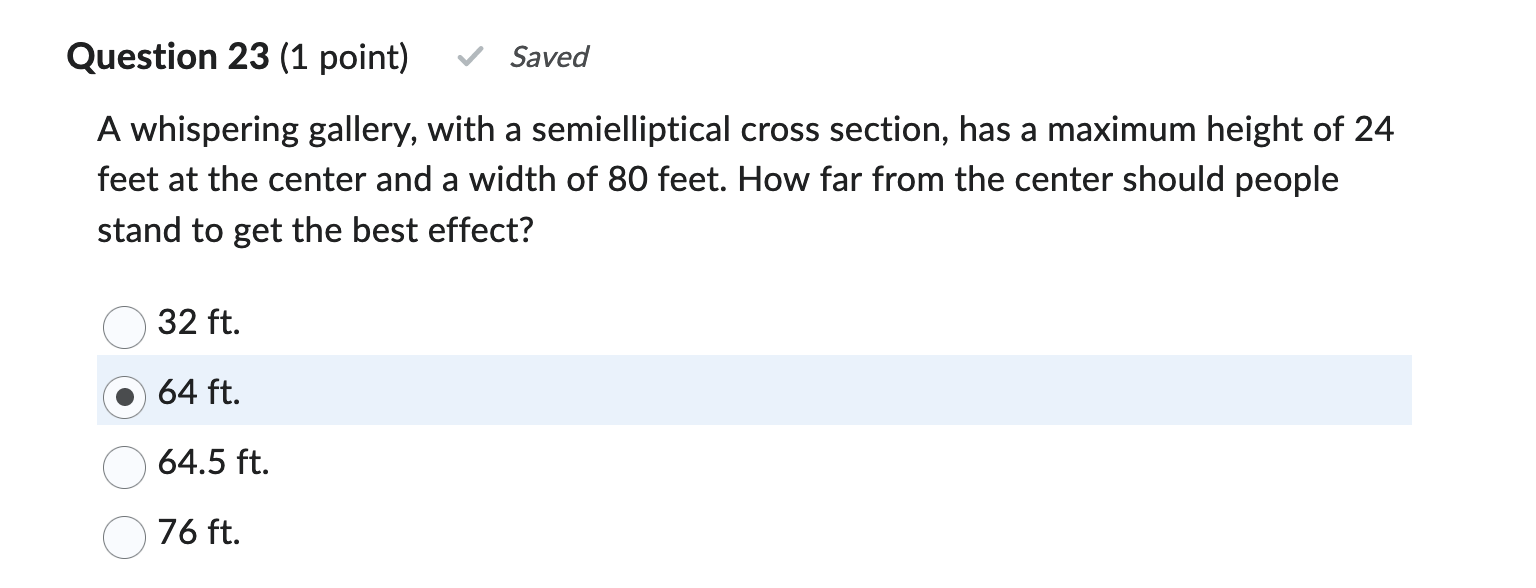Click the Saved checkmark icon

(470, 57)
